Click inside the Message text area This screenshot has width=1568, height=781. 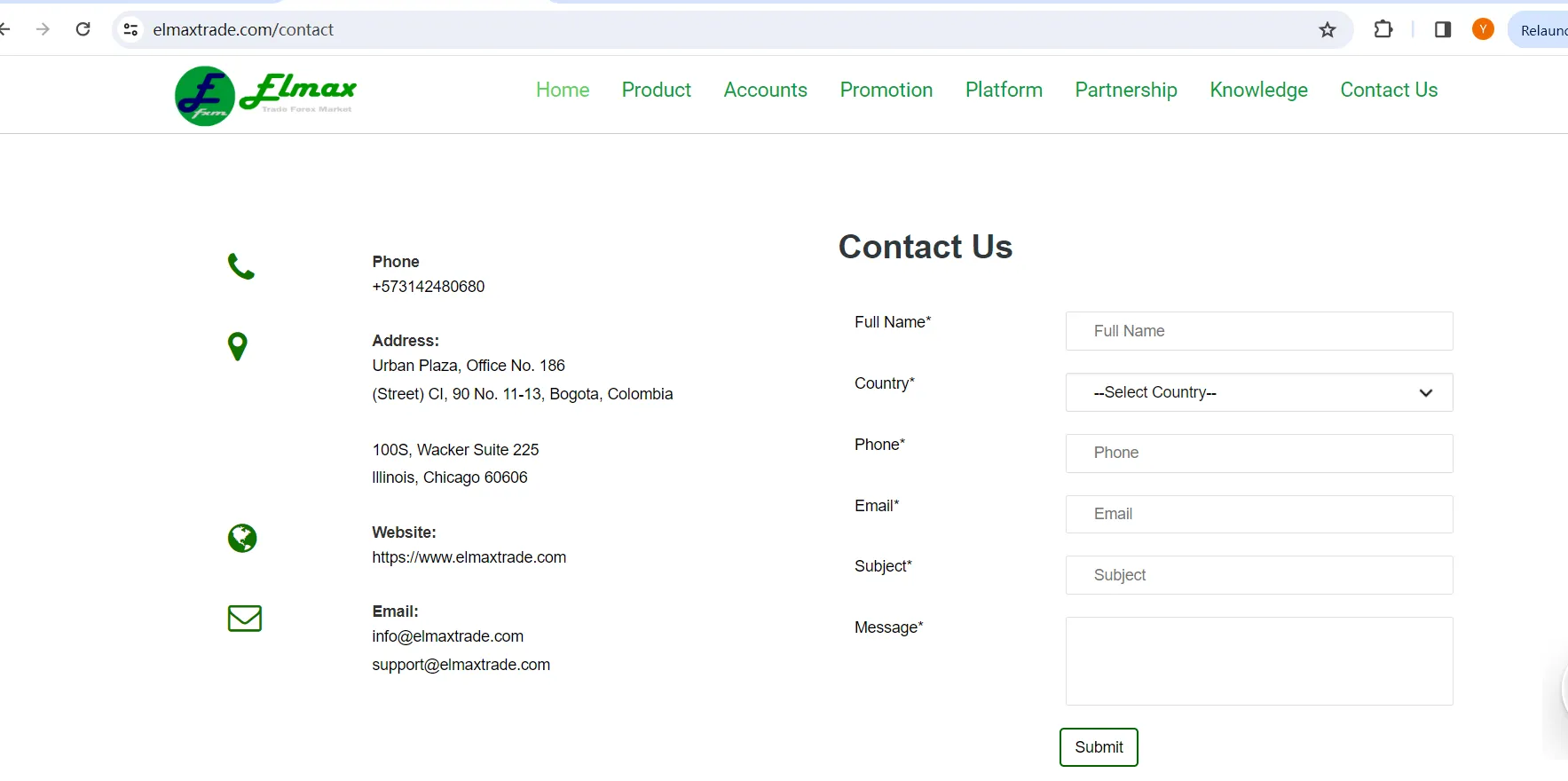click(1259, 661)
